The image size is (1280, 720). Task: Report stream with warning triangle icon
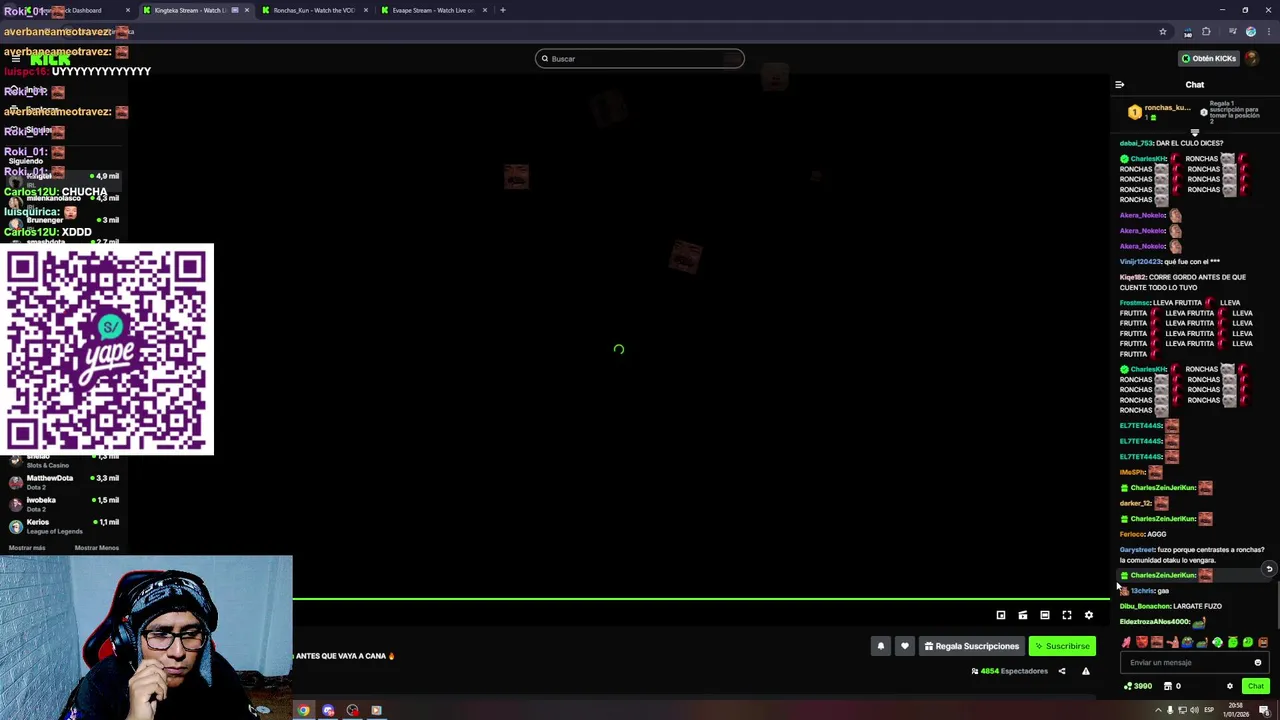pos(1086,671)
